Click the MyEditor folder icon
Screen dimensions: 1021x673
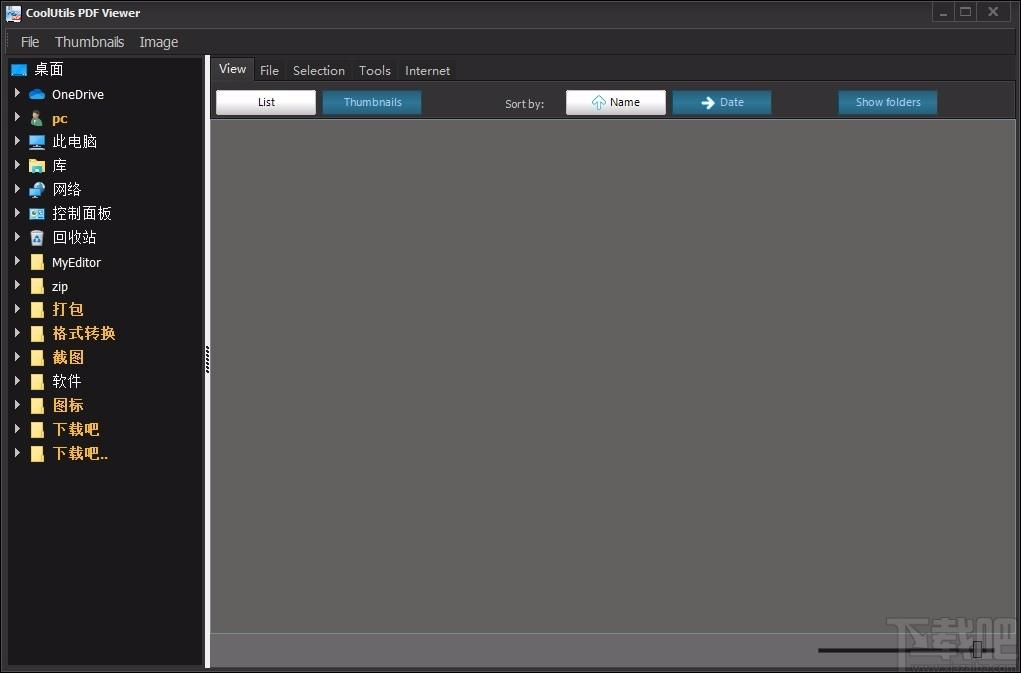(37, 262)
